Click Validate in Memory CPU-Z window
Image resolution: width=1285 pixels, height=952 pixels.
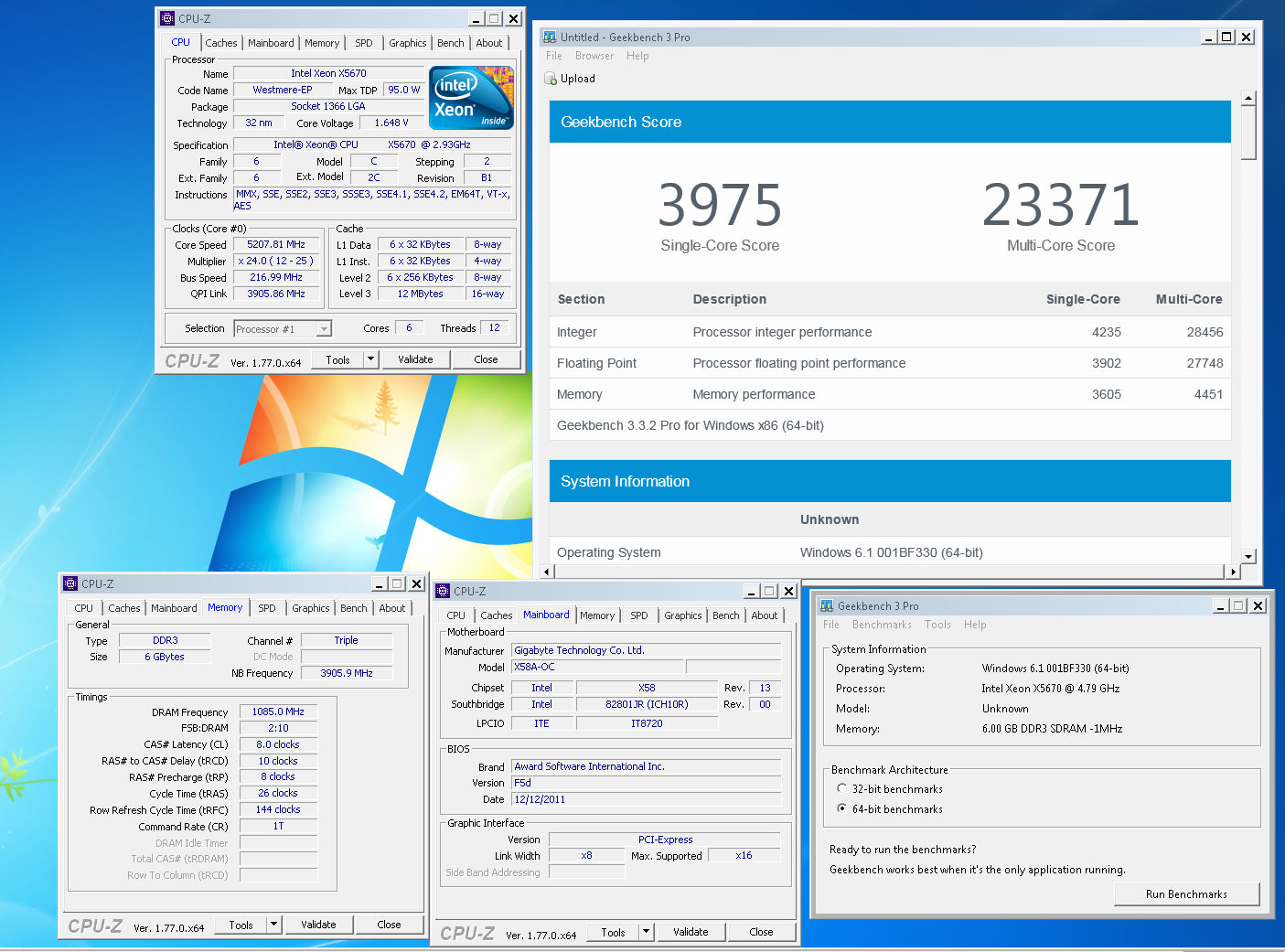point(318,925)
